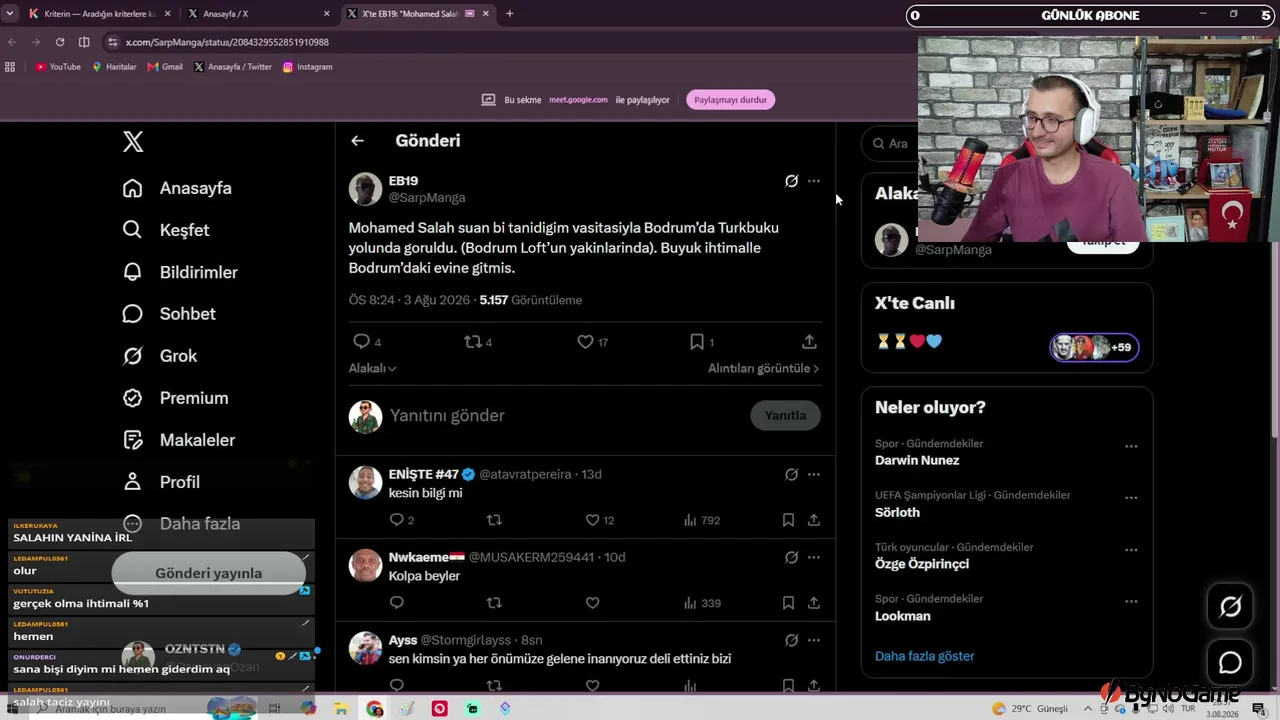Viewport: 1280px width, 720px height.
Task: Open options for the Özge Özpirinçci trend
Action: coord(1131,550)
